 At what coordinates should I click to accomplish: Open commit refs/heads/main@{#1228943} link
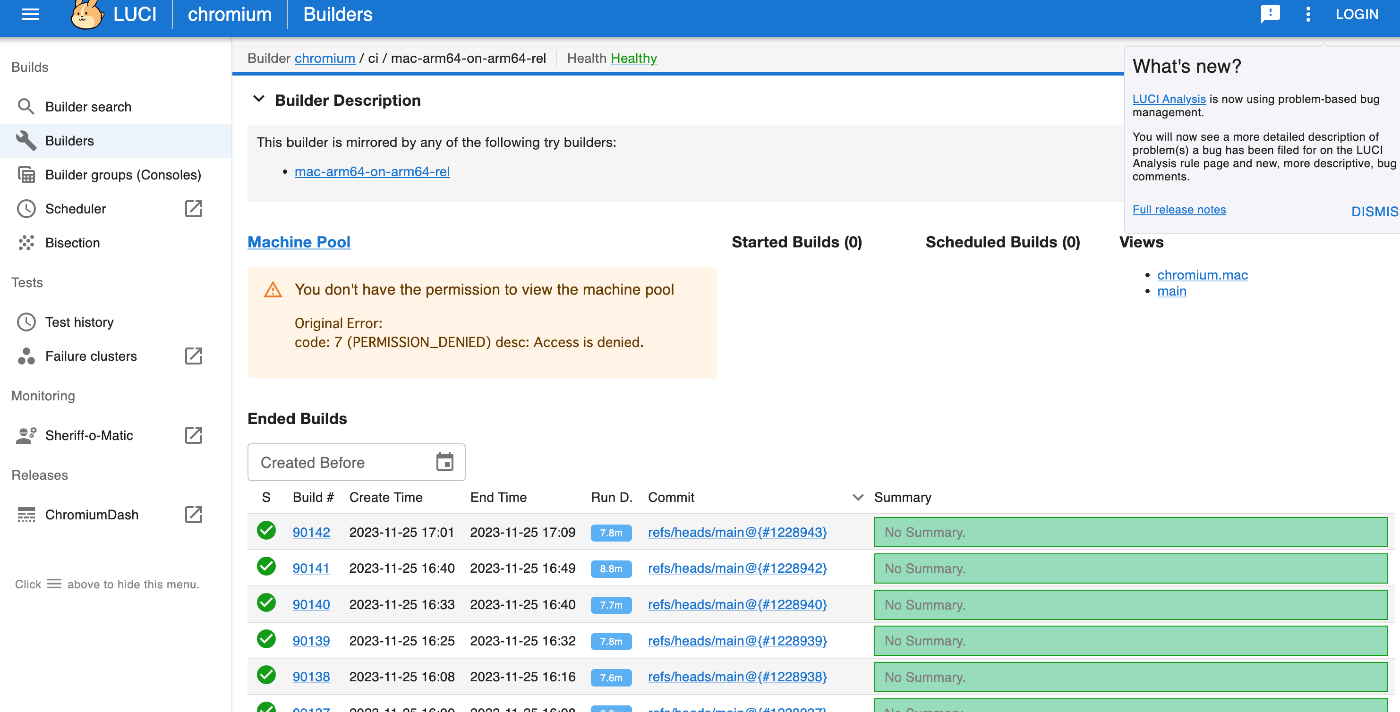tap(738, 532)
